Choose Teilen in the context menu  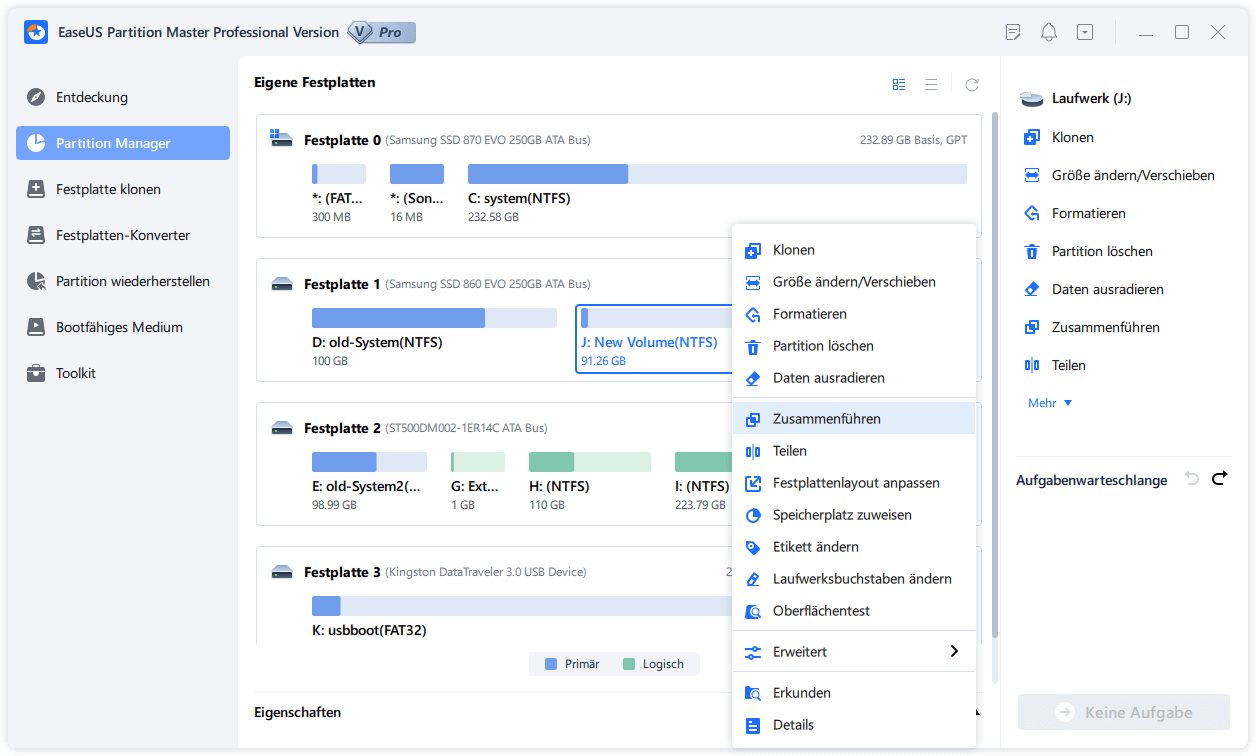click(x=854, y=451)
